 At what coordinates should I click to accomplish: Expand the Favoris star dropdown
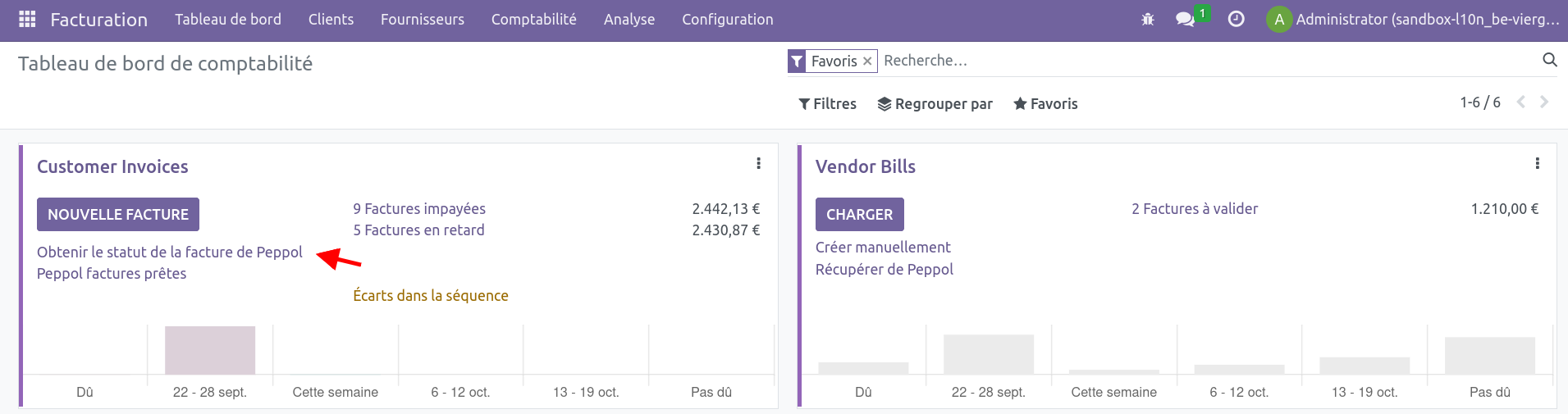[1045, 104]
